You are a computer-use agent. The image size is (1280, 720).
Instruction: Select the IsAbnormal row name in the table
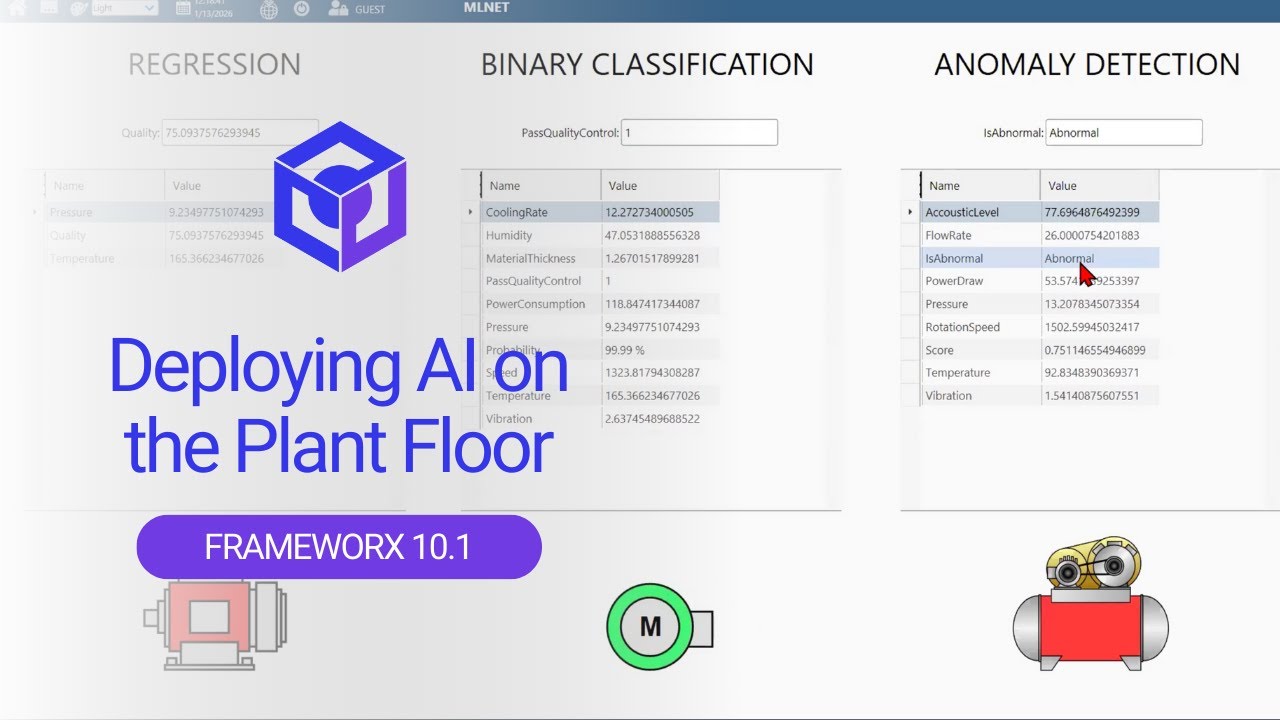[954, 258]
